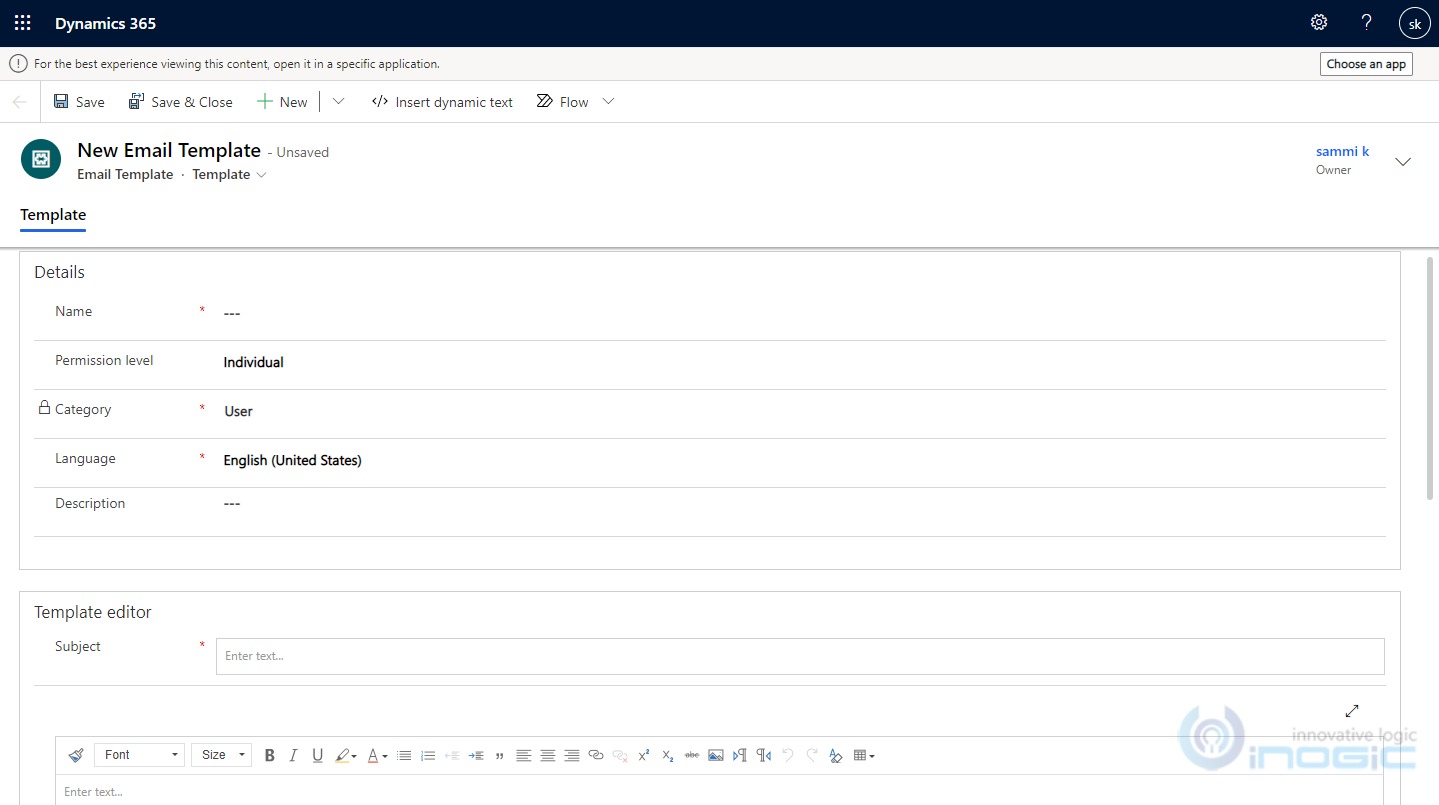
Task: Click the remove formatting eraser icon
Action: [836, 755]
